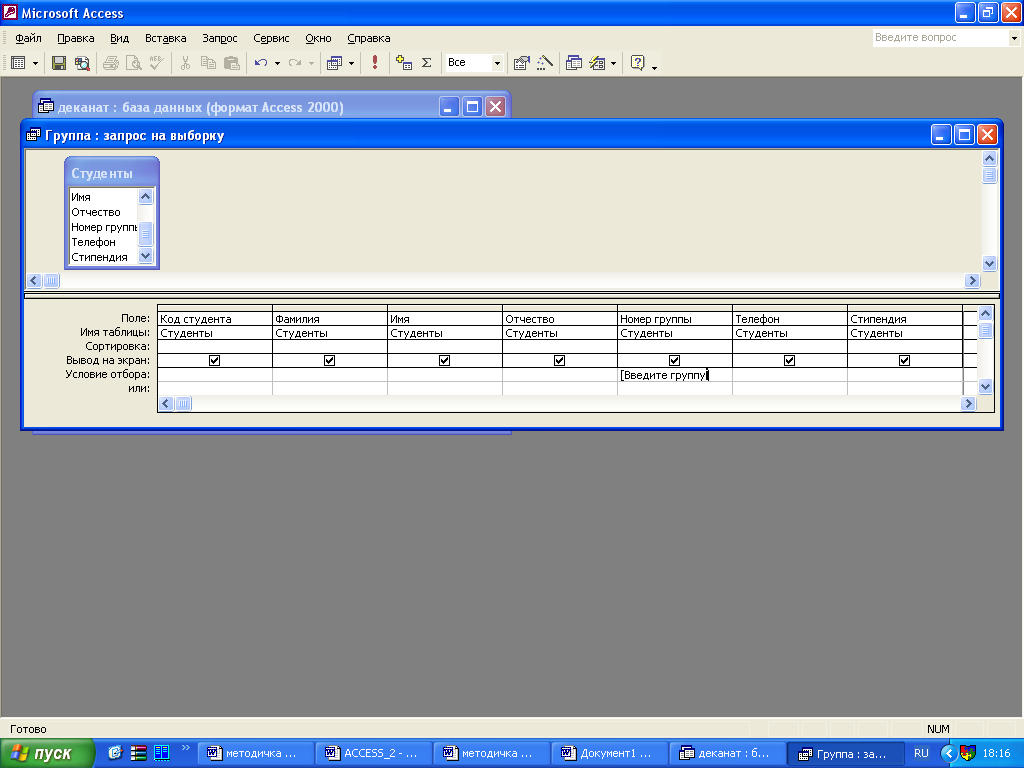Click the Show Table icon
The image size is (1024, 768).
tap(404, 63)
